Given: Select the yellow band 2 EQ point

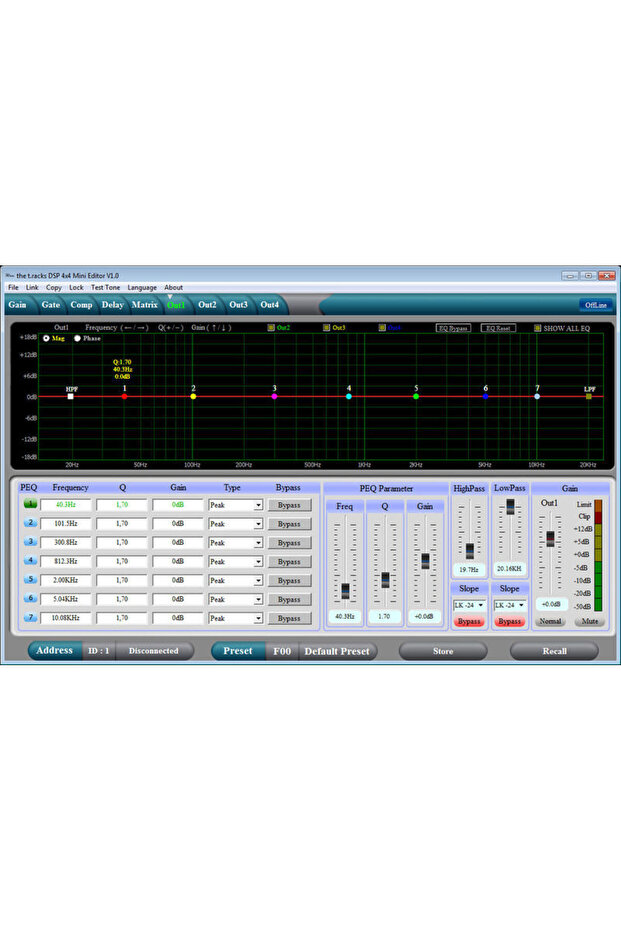Looking at the screenshot, I should click(x=193, y=397).
